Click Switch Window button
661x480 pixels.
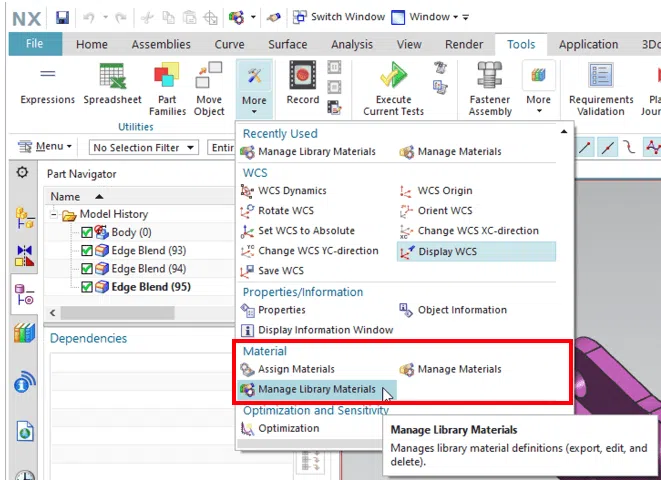340,17
